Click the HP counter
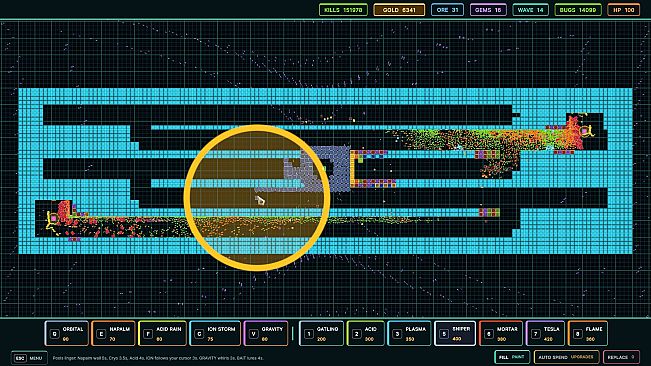Image resolution: width=651 pixels, height=366 pixels. click(624, 10)
